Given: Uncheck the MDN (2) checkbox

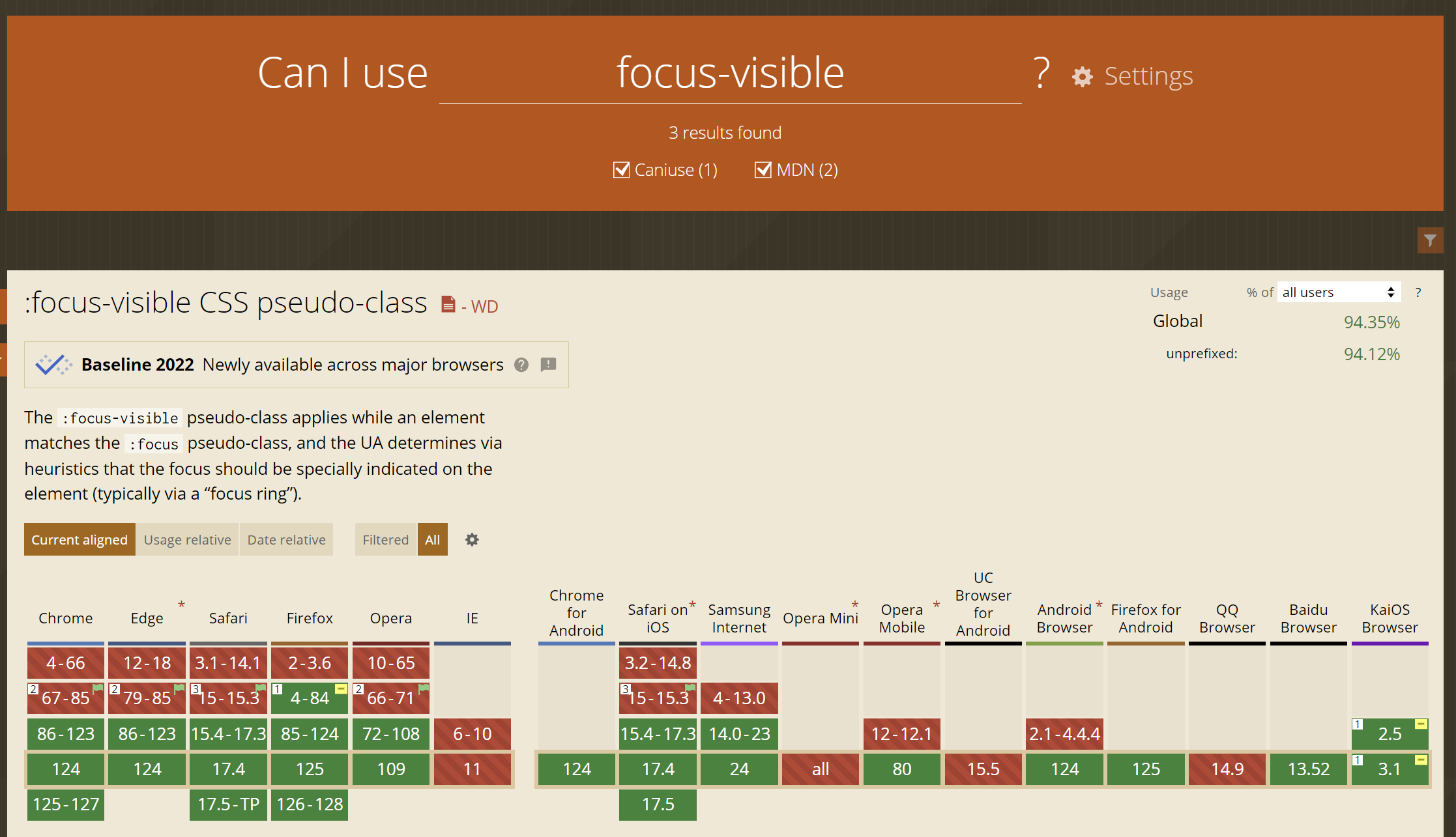Looking at the screenshot, I should click(763, 170).
